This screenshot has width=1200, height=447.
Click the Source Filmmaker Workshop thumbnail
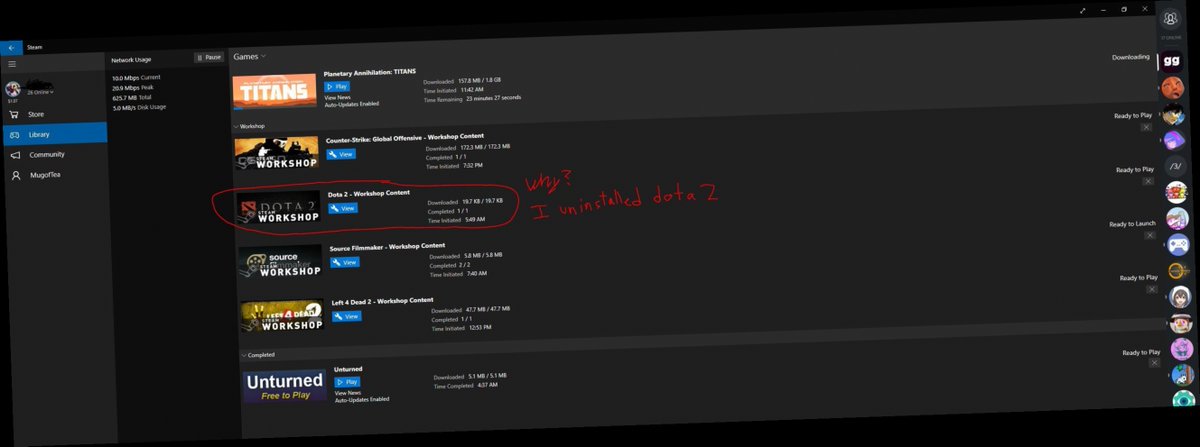click(281, 261)
